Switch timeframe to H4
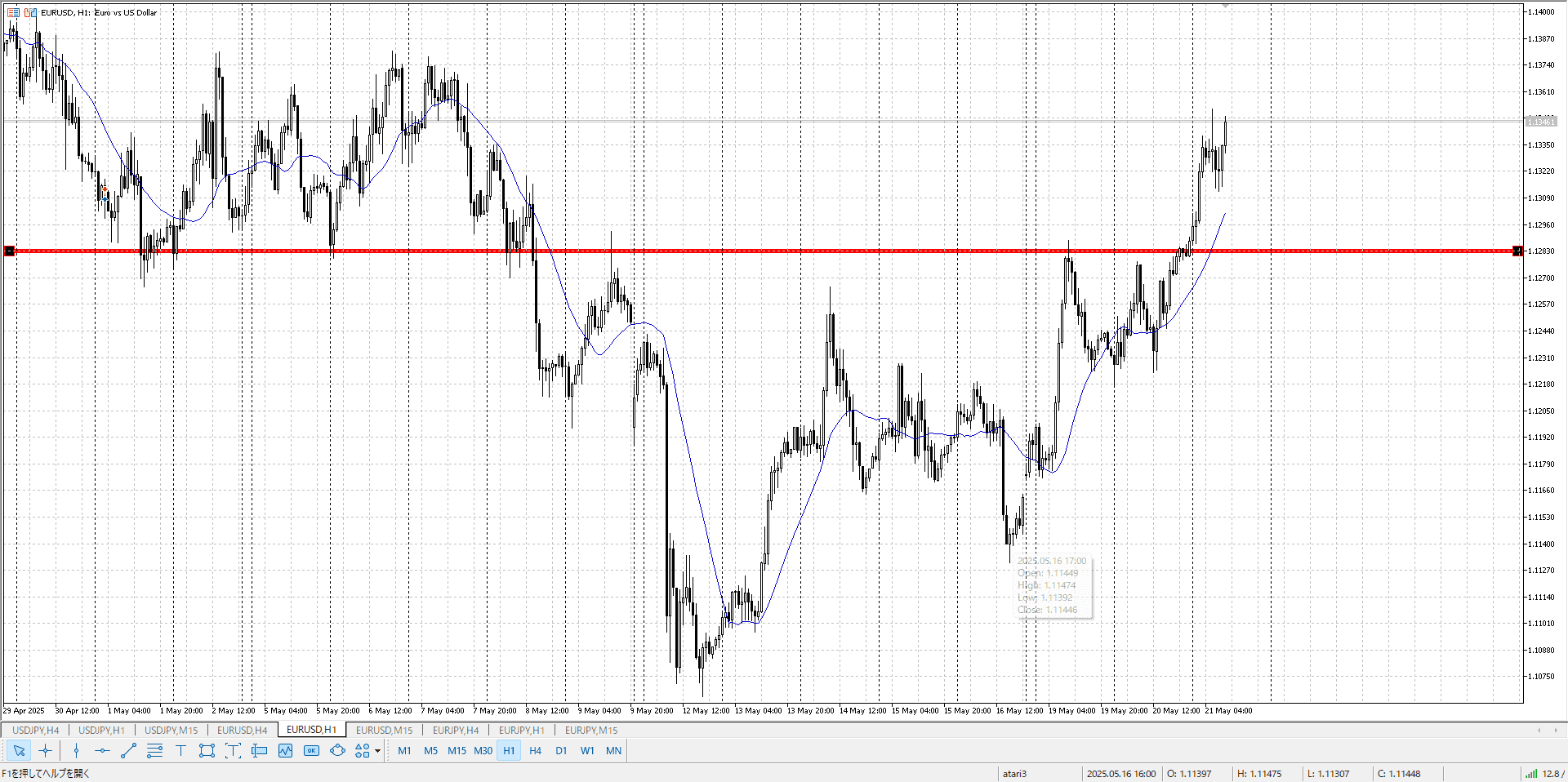The height and width of the screenshot is (782, 1568). [535, 751]
